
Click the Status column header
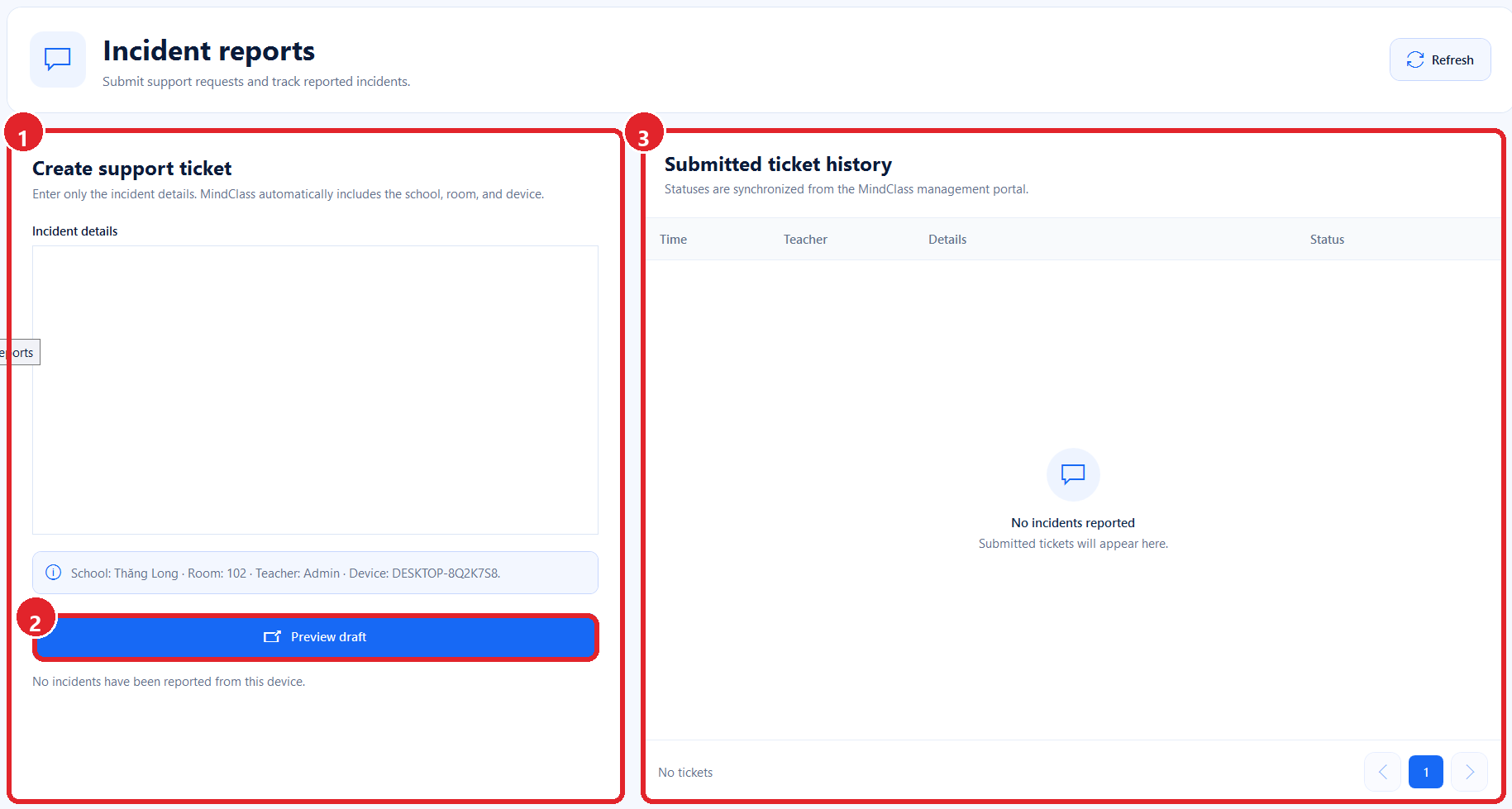(1327, 240)
